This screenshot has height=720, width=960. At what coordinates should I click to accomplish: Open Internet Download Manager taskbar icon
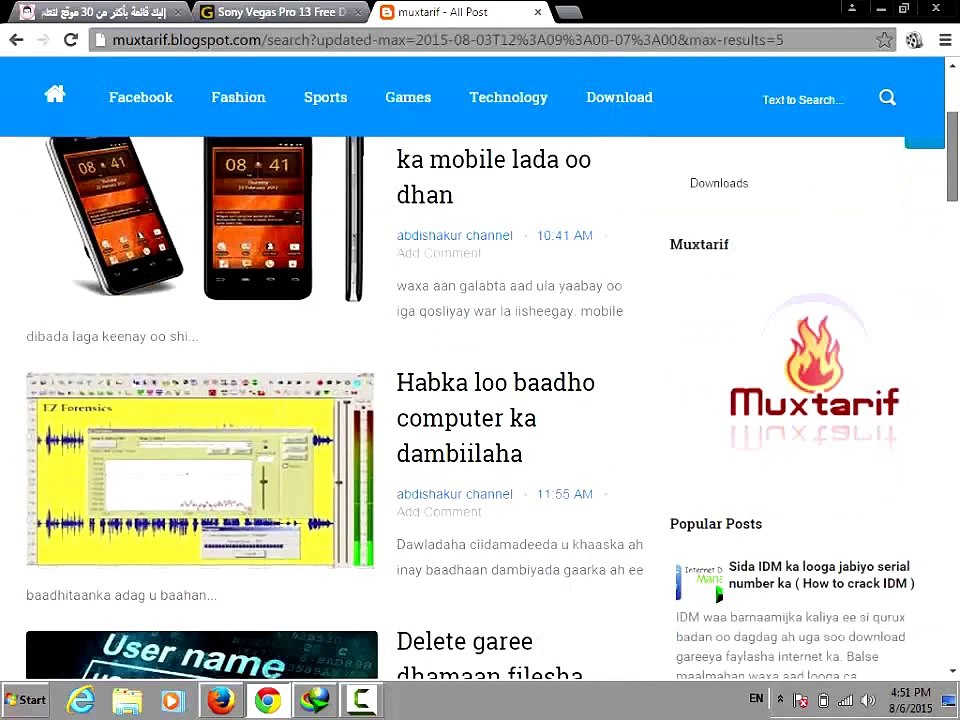coord(314,700)
